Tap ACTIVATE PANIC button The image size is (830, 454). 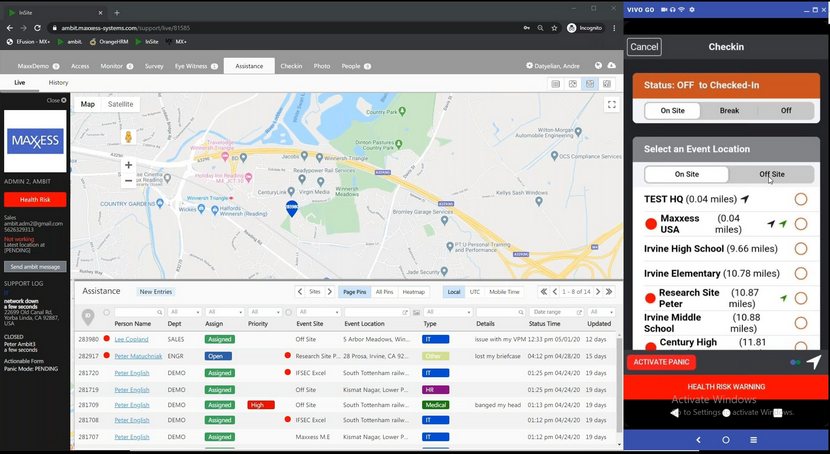click(x=661, y=362)
